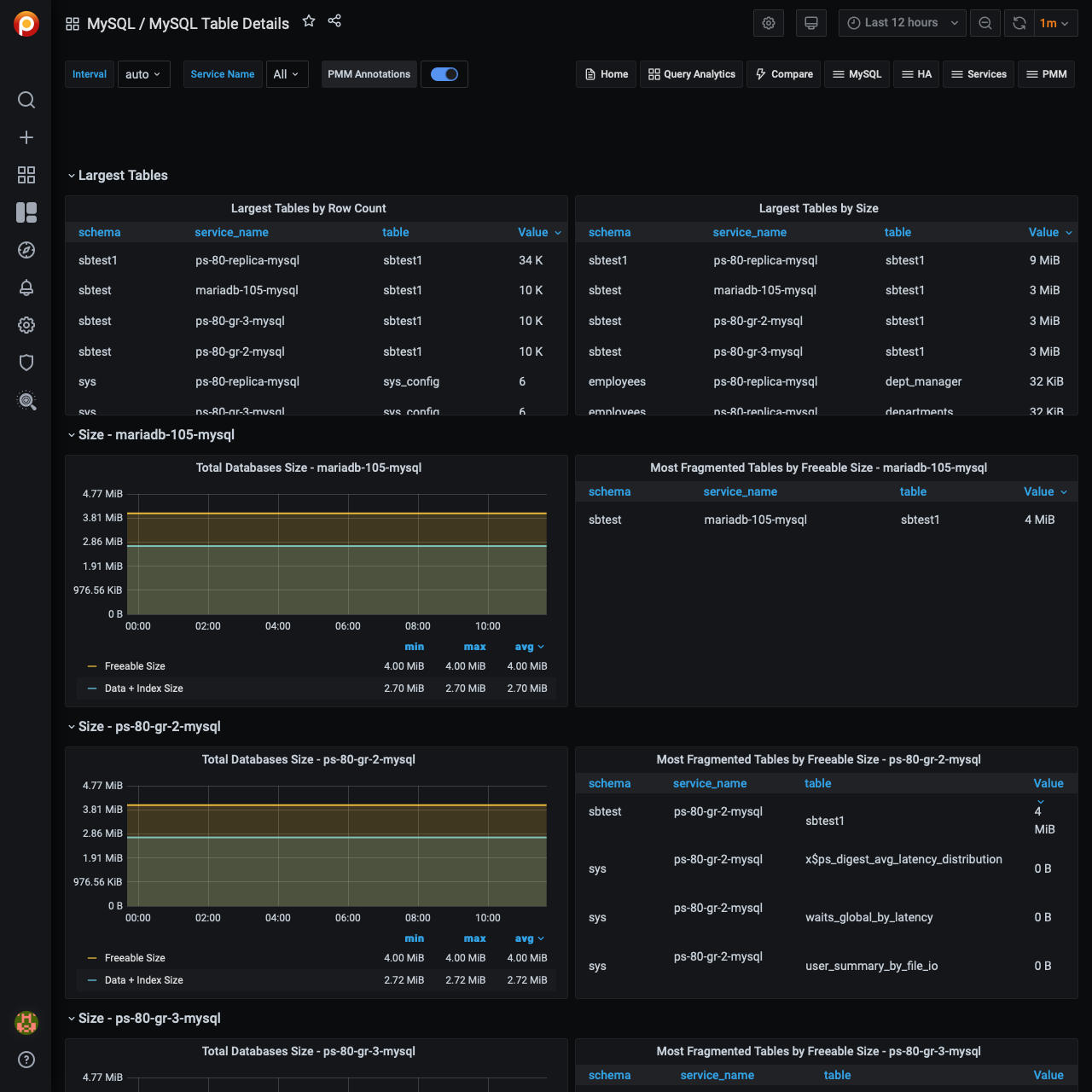Click the Home button
The image size is (1092, 1092).
pyautogui.click(x=607, y=74)
